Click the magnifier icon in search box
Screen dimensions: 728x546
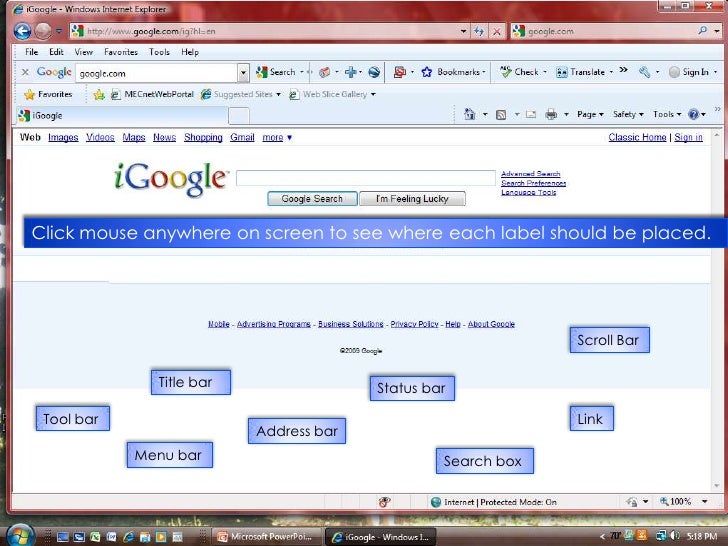pos(702,31)
